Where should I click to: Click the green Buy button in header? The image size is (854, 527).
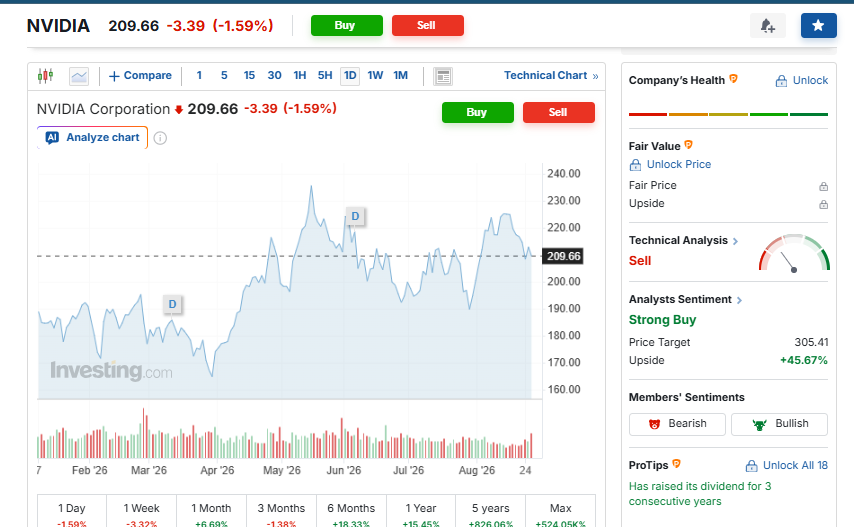(346, 26)
